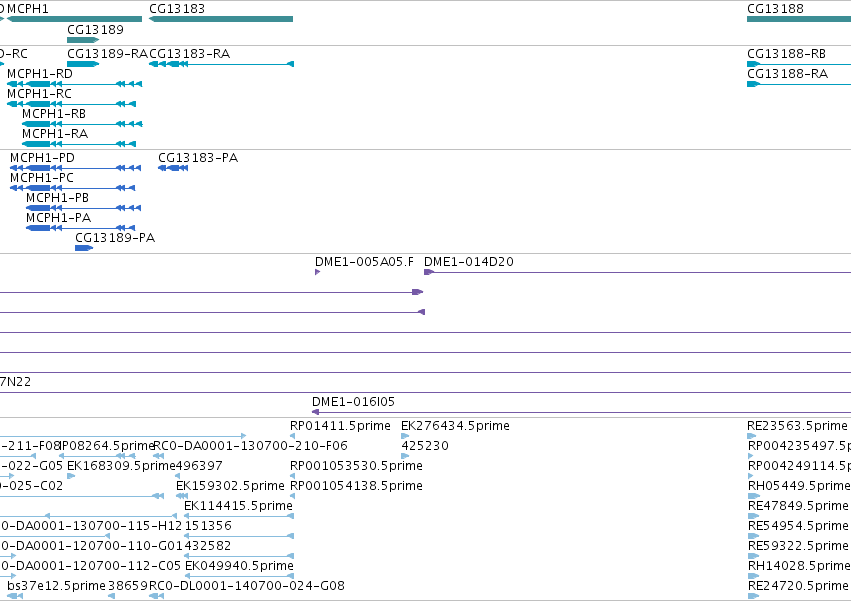Image resolution: width=851 pixels, height=601 pixels.
Task: Select the RH14028.5prime EST label
Action: click(x=799, y=566)
